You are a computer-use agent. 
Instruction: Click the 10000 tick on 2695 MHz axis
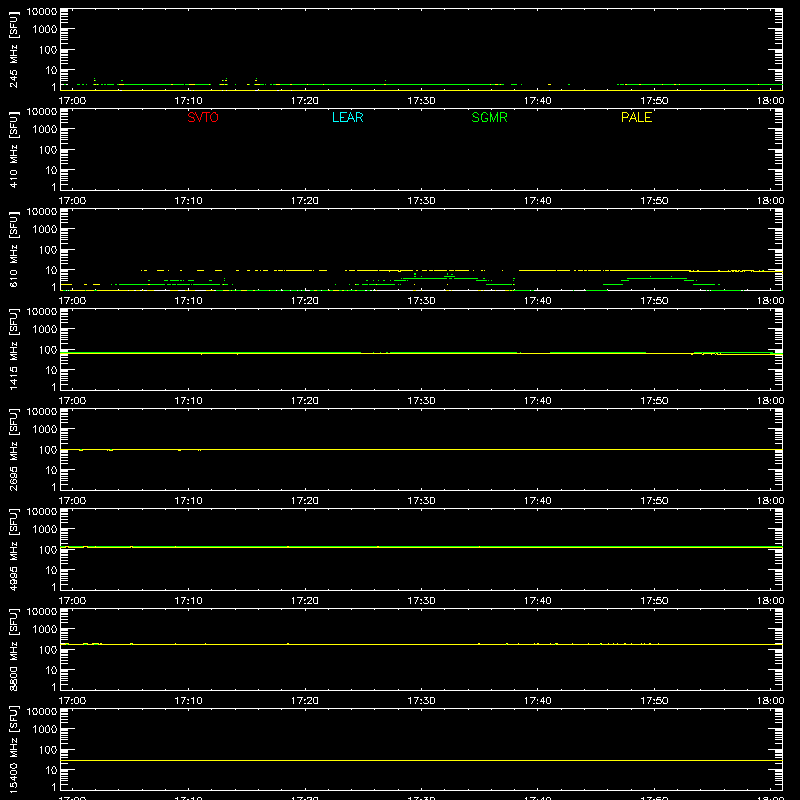(x=42, y=412)
